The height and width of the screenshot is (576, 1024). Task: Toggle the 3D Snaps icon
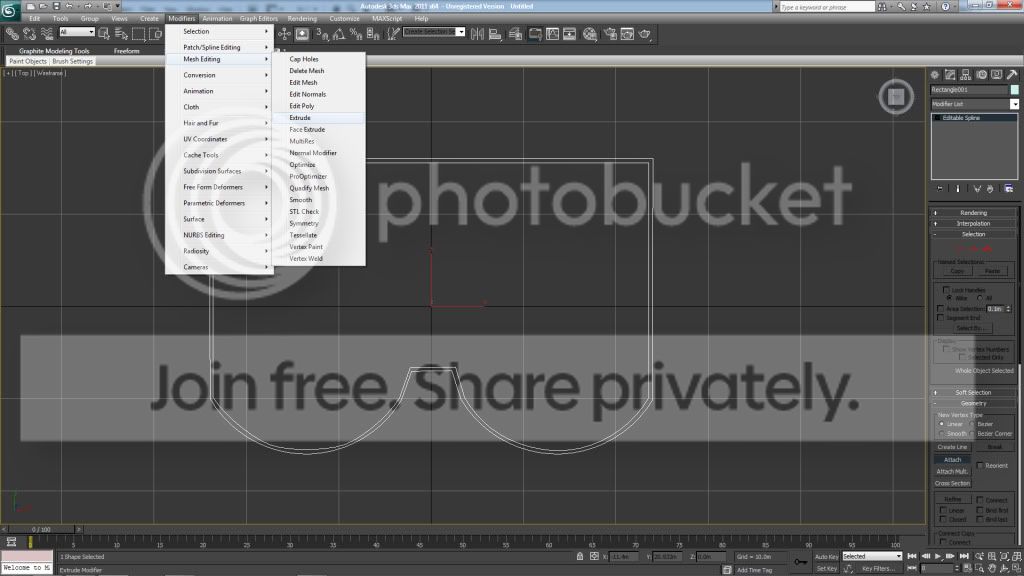322,33
